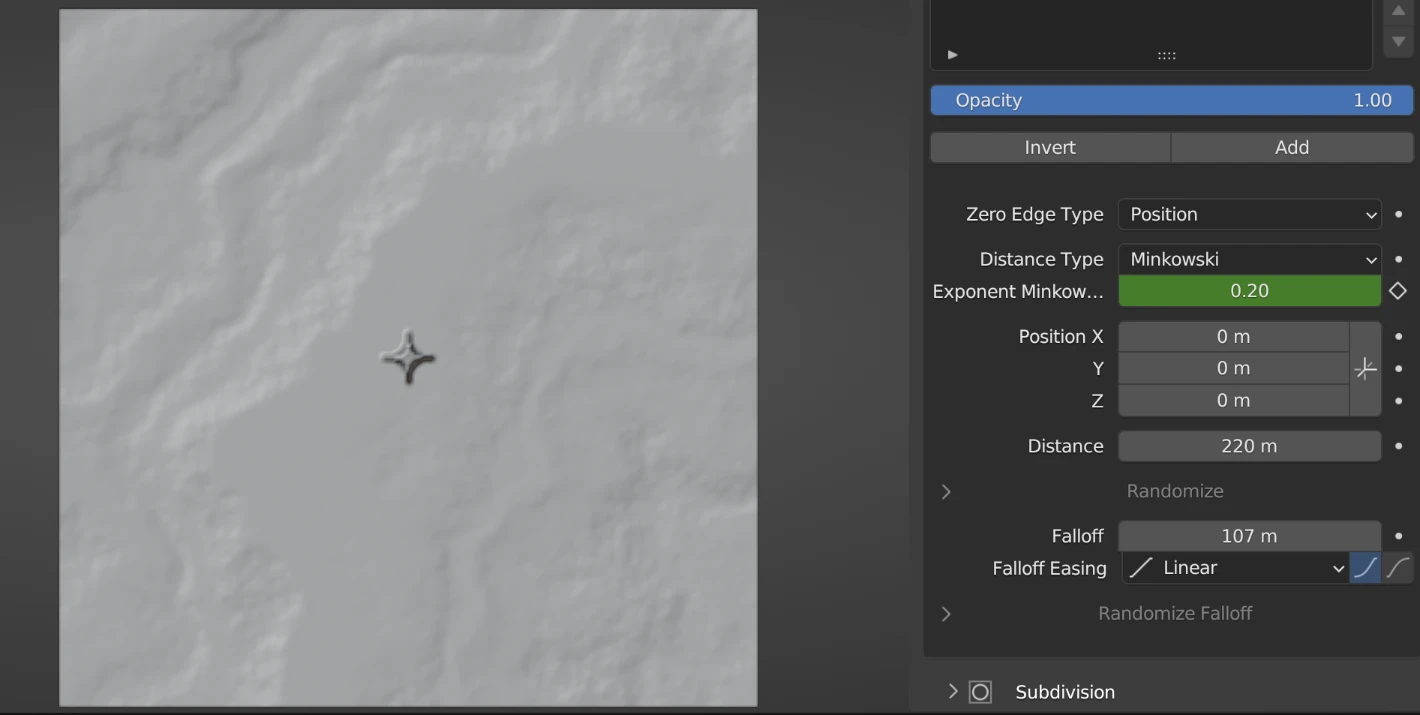This screenshot has height=715, width=1420.
Task: Click the move-up arrow in the list
Action: 1399,11
